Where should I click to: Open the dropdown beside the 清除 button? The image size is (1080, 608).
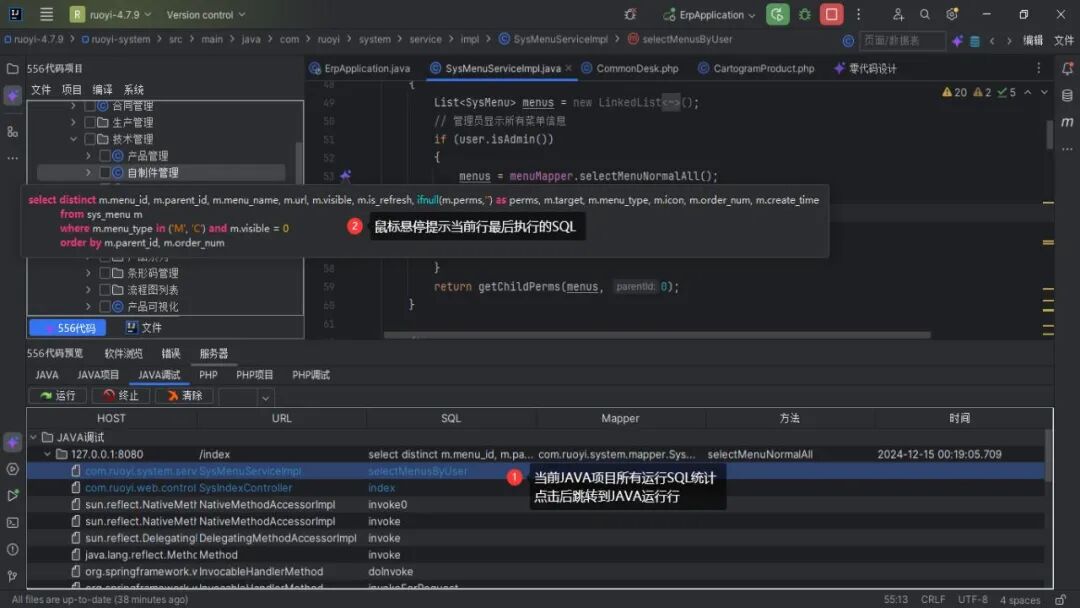pos(265,397)
